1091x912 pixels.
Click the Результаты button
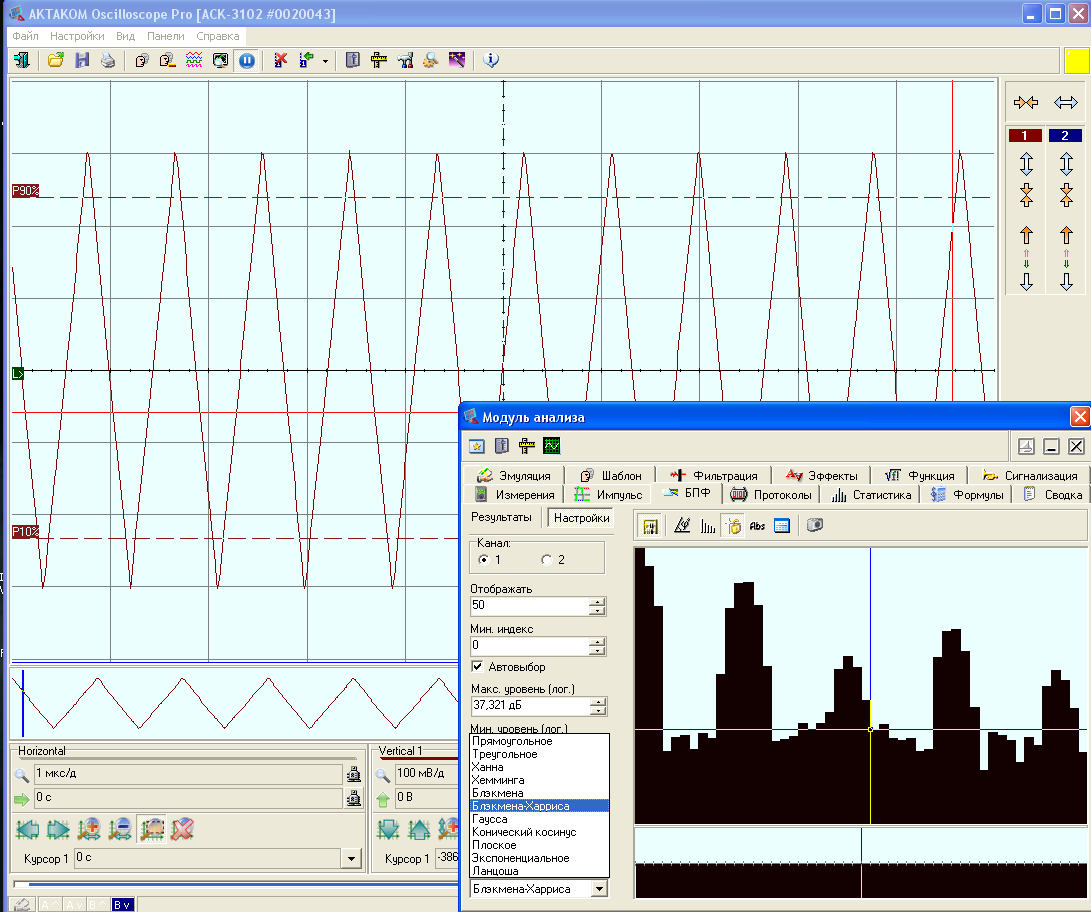coord(502,518)
